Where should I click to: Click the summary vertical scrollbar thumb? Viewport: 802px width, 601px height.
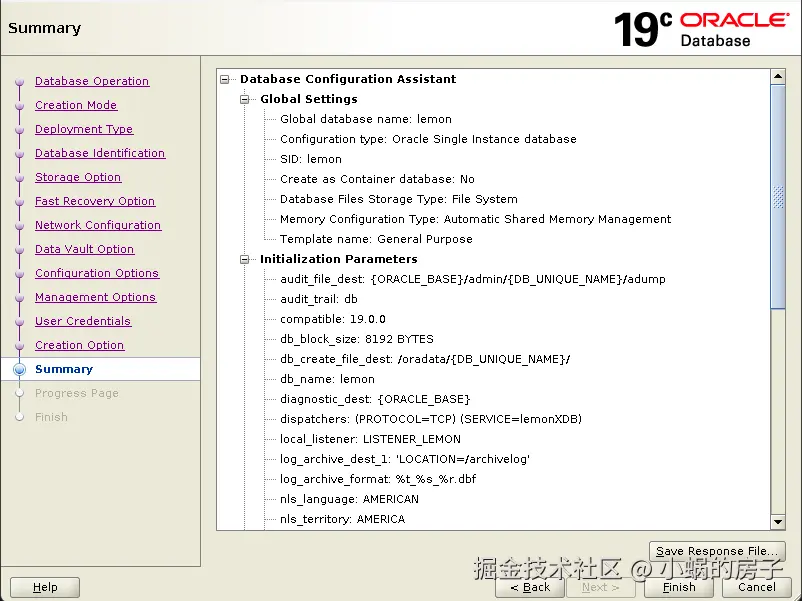778,197
